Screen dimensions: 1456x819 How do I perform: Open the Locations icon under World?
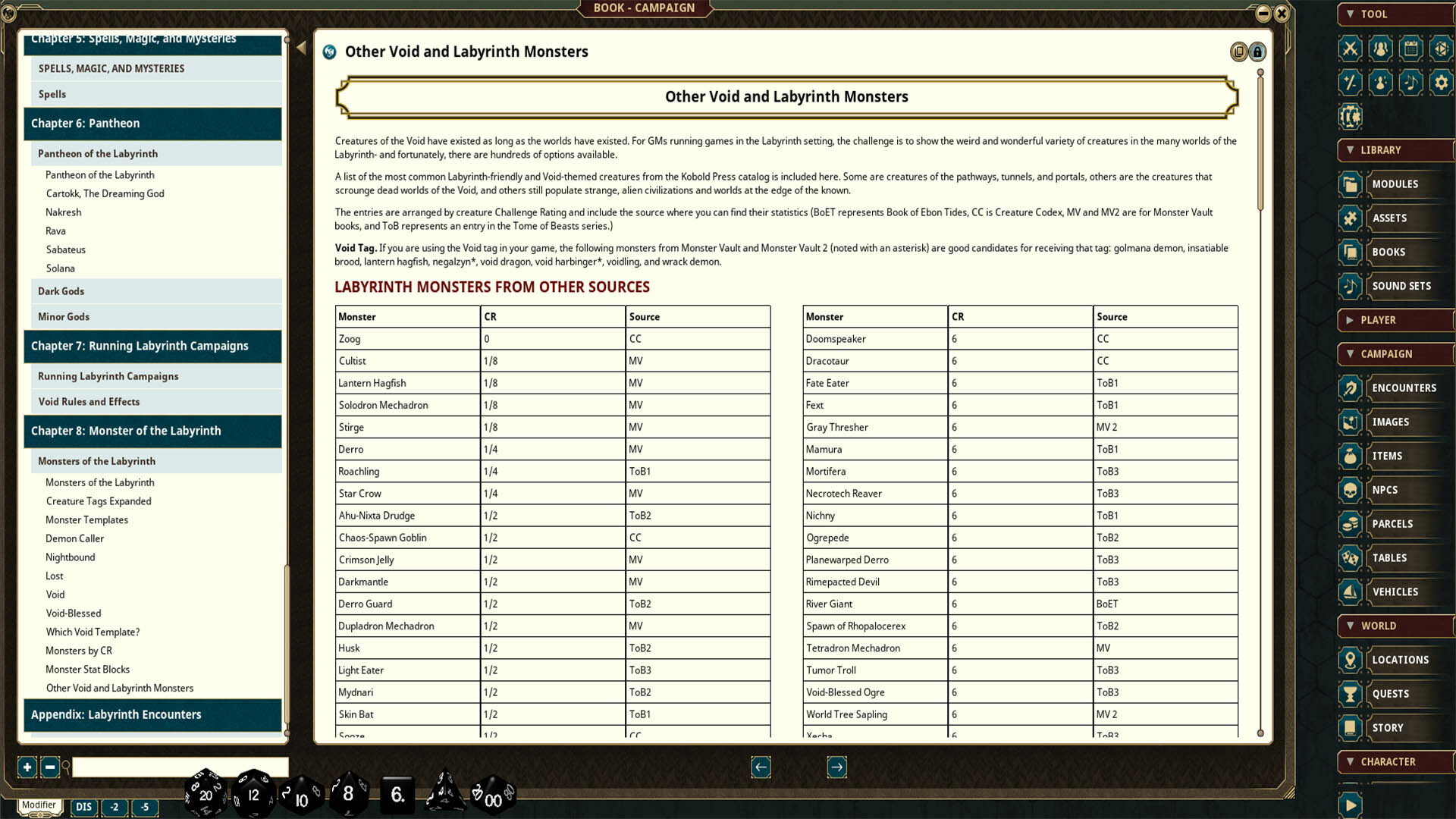[x=1350, y=660]
